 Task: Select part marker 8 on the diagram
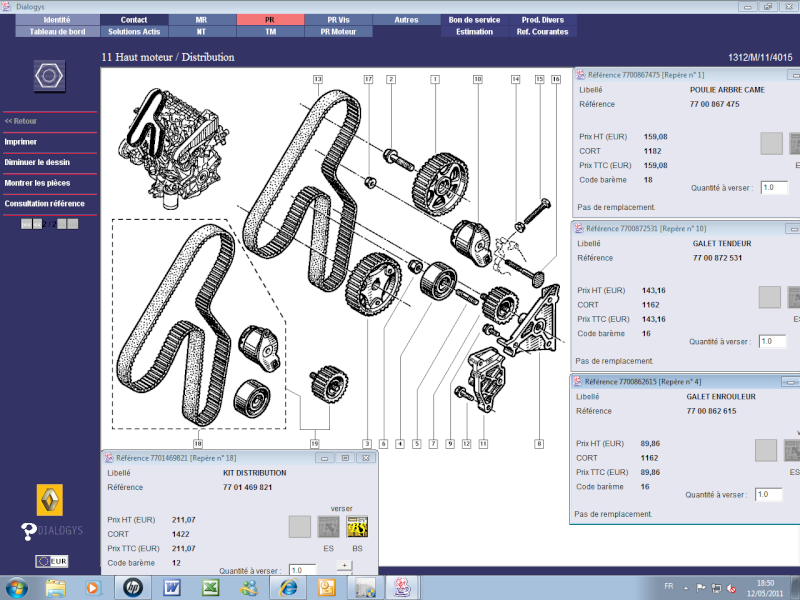pos(539,444)
